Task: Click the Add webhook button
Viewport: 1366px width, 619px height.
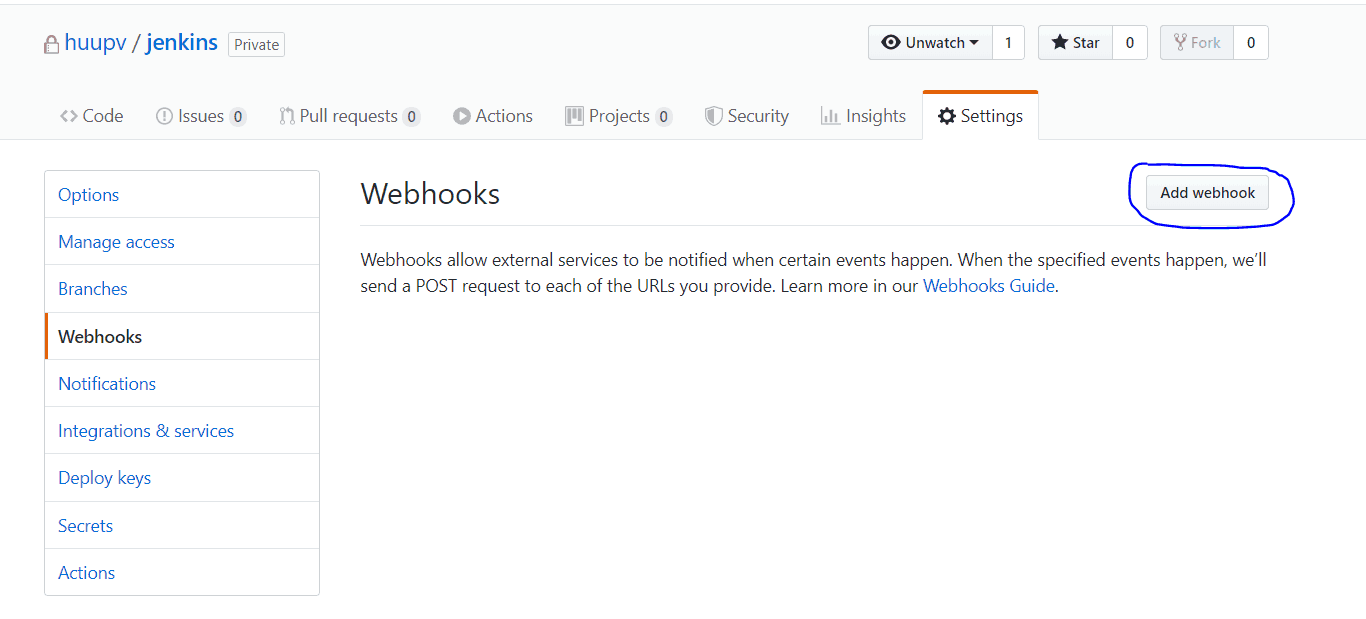Action: click(1206, 192)
